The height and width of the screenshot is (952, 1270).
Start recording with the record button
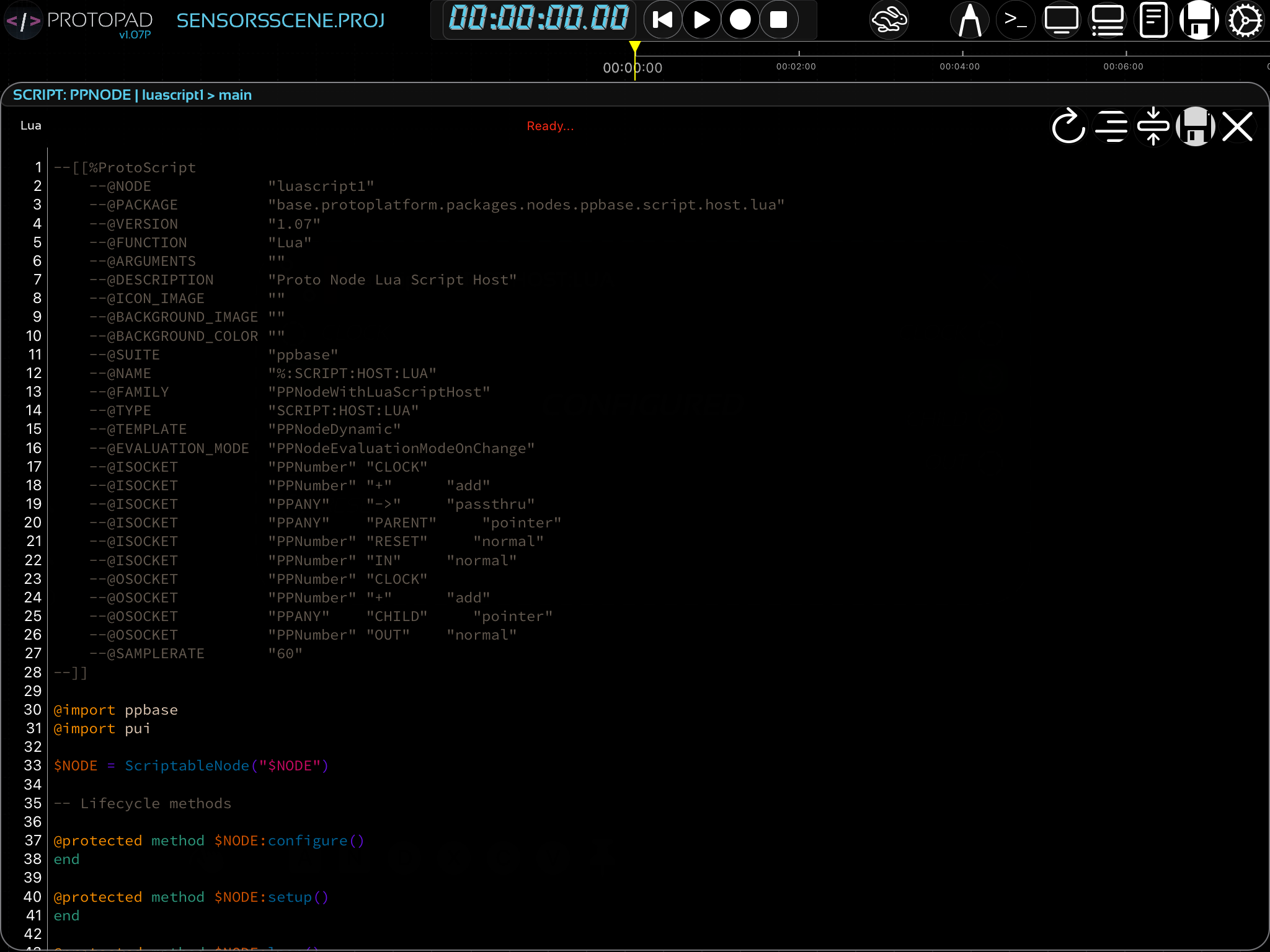coord(740,20)
